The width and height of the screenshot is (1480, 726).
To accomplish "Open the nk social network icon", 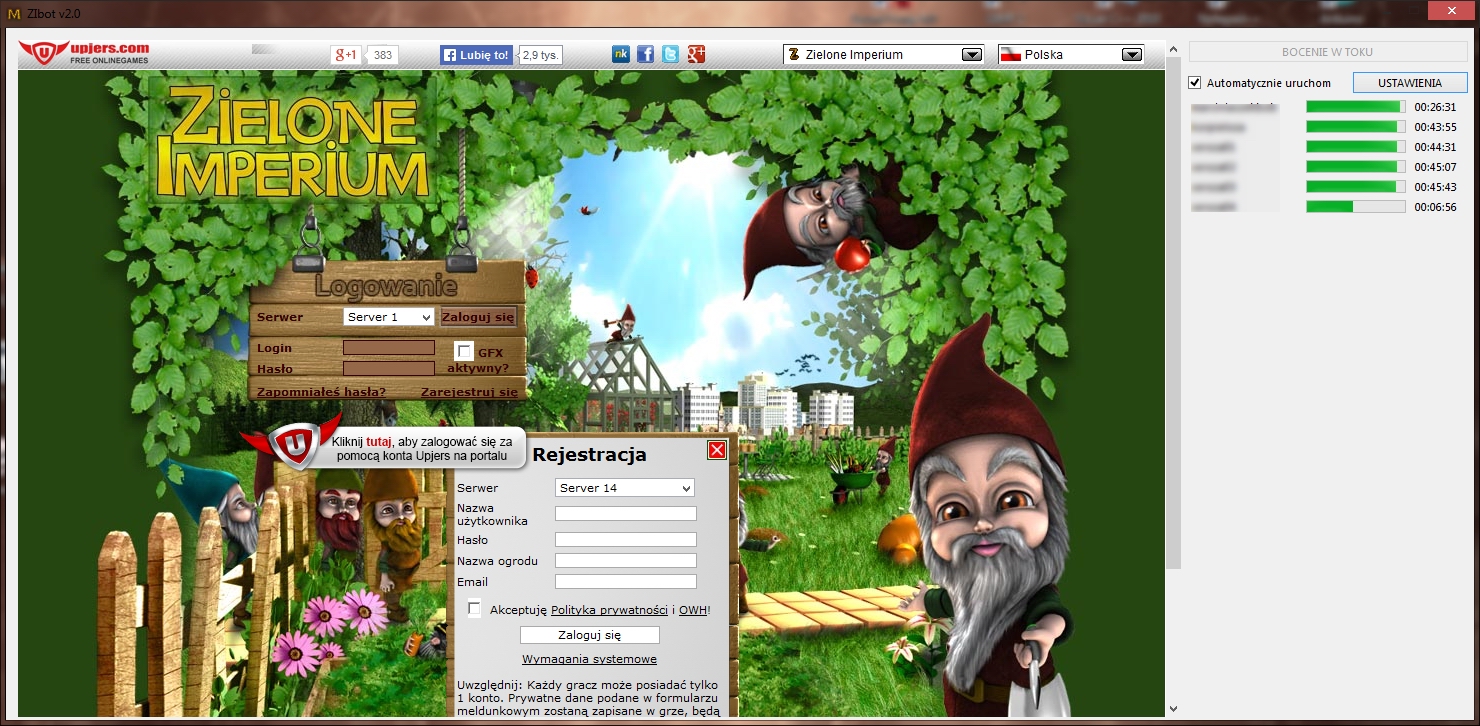I will (x=621, y=54).
